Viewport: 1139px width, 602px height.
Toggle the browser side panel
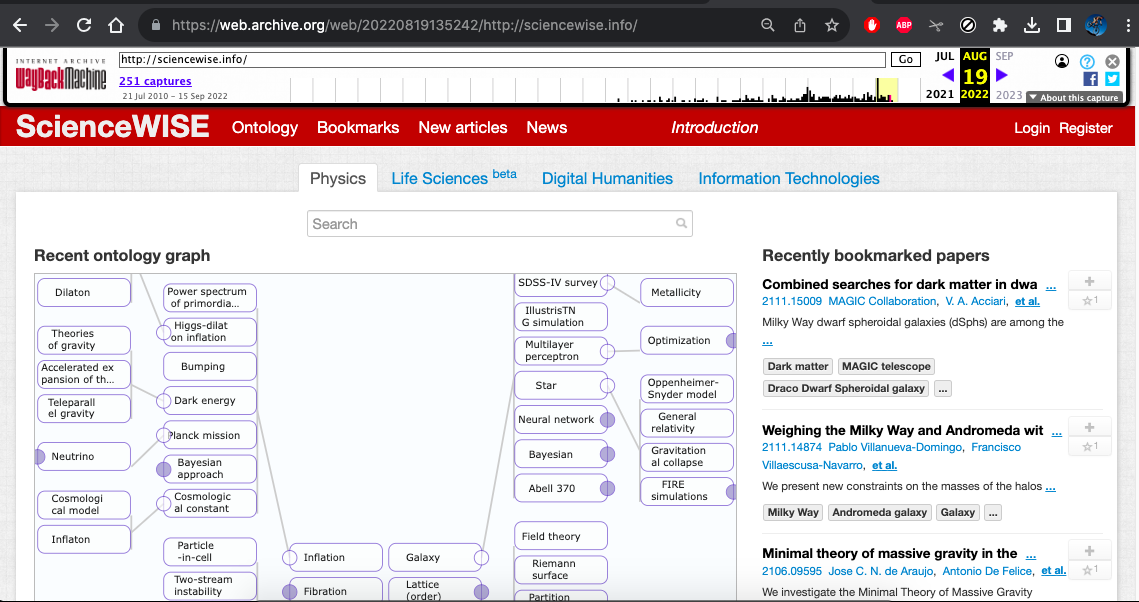[x=1064, y=25]
